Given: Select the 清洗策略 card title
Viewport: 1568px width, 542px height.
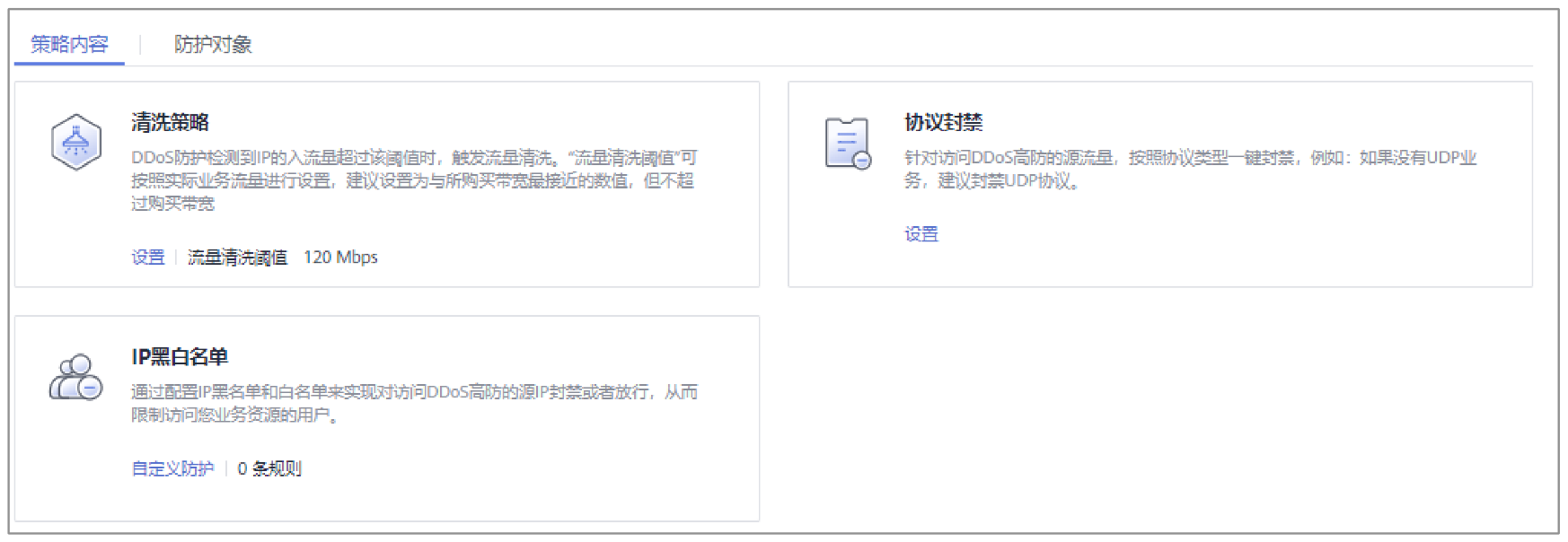Looking at the screenshot, I should (171, 122).
